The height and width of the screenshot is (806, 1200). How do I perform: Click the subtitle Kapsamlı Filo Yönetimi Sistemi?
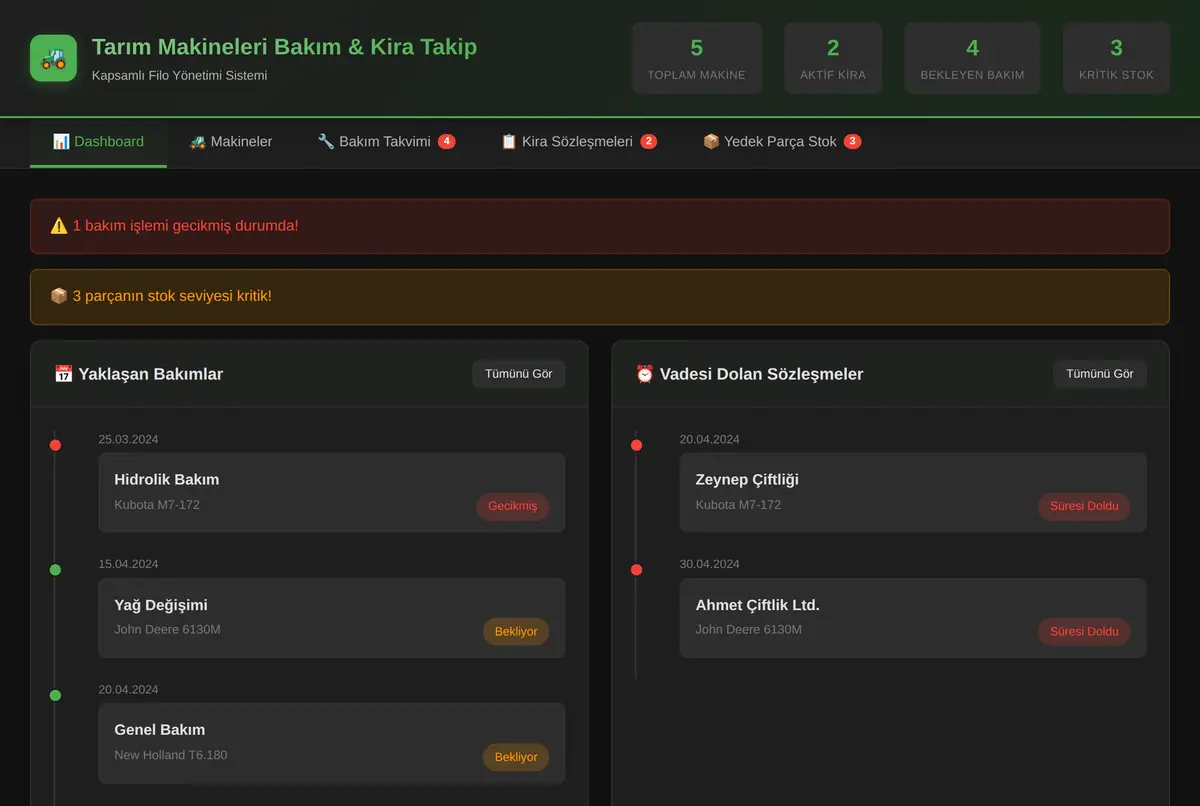coord(179,75)
